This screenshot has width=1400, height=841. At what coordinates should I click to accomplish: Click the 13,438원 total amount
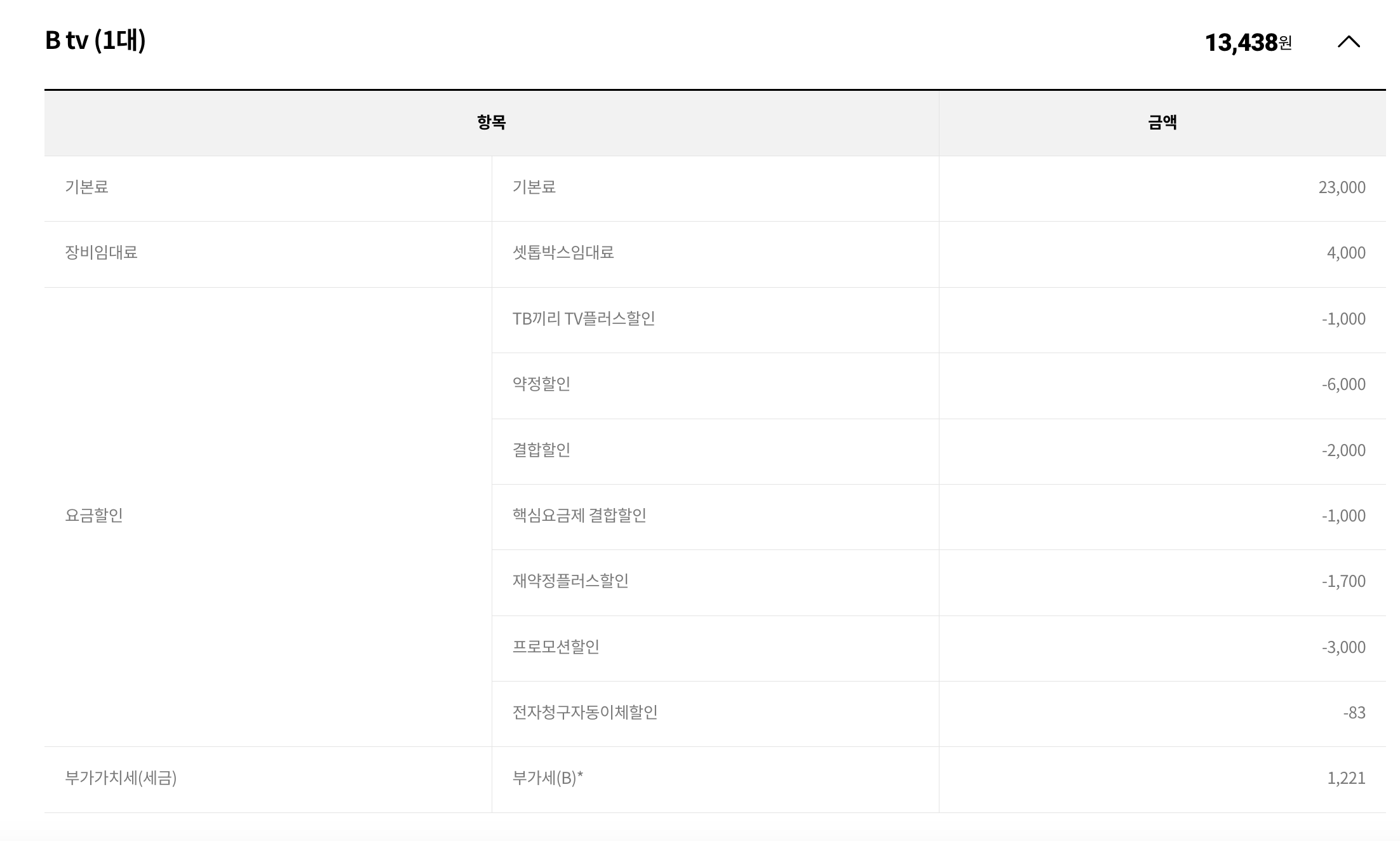(x=1248, y=43)
